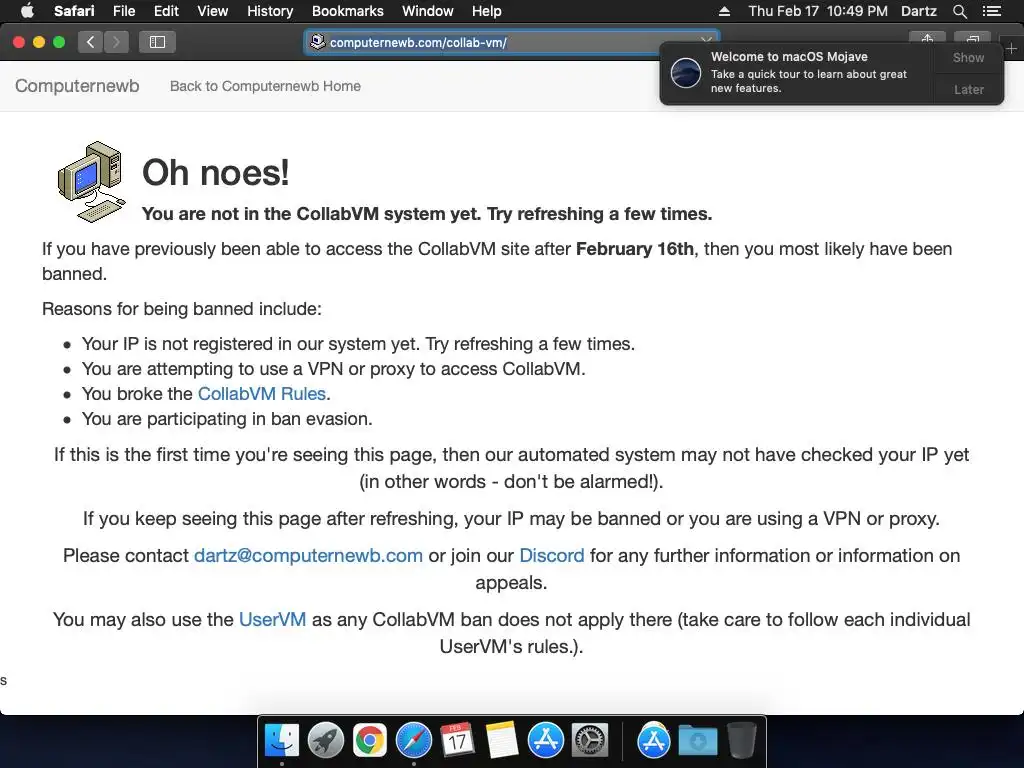Open Finder from the Dock
The height and width of the screenshot is (768, 1024).
[x=282, y=741]
